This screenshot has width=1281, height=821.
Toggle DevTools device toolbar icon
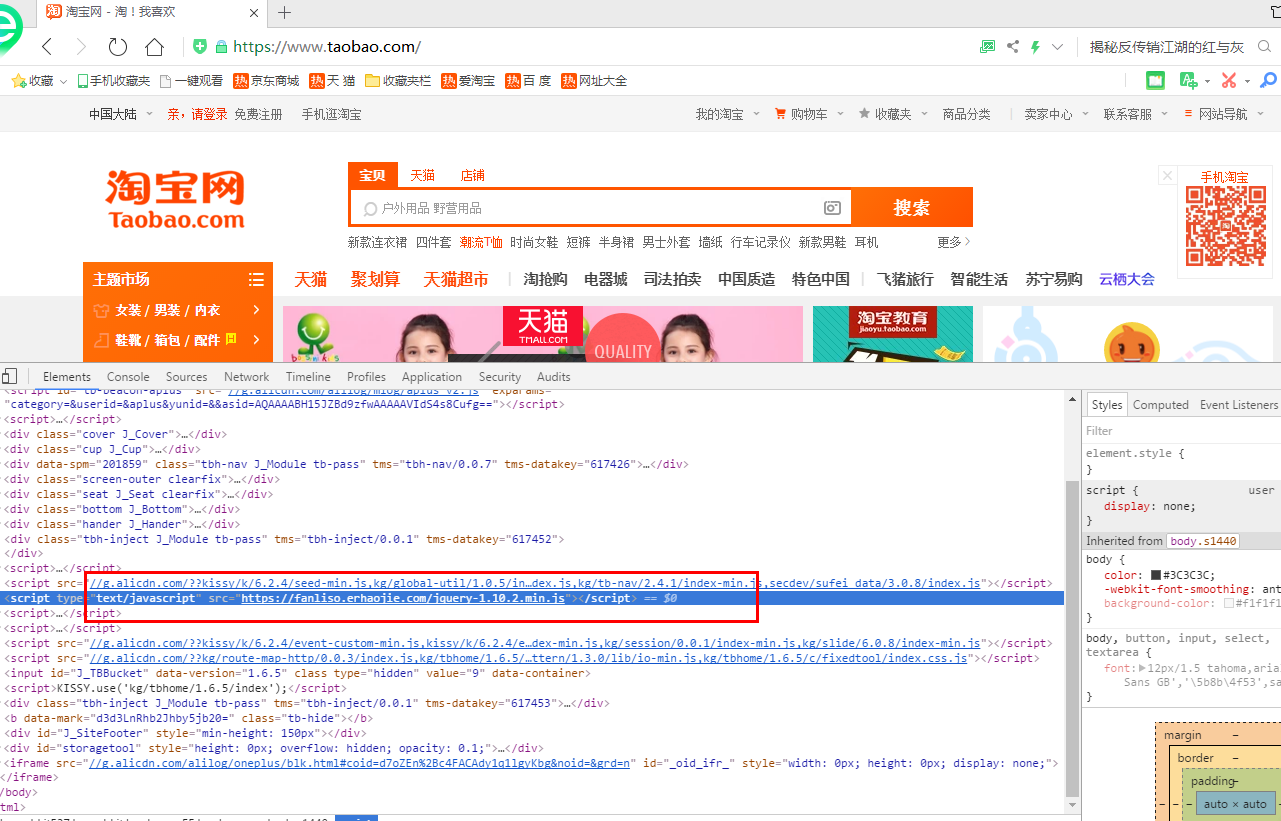point(10,376)
